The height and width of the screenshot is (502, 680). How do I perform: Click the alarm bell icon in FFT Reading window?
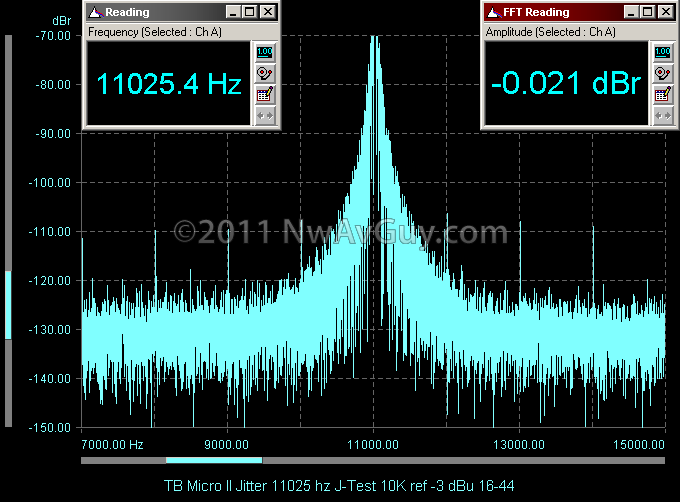coord(662,73)
